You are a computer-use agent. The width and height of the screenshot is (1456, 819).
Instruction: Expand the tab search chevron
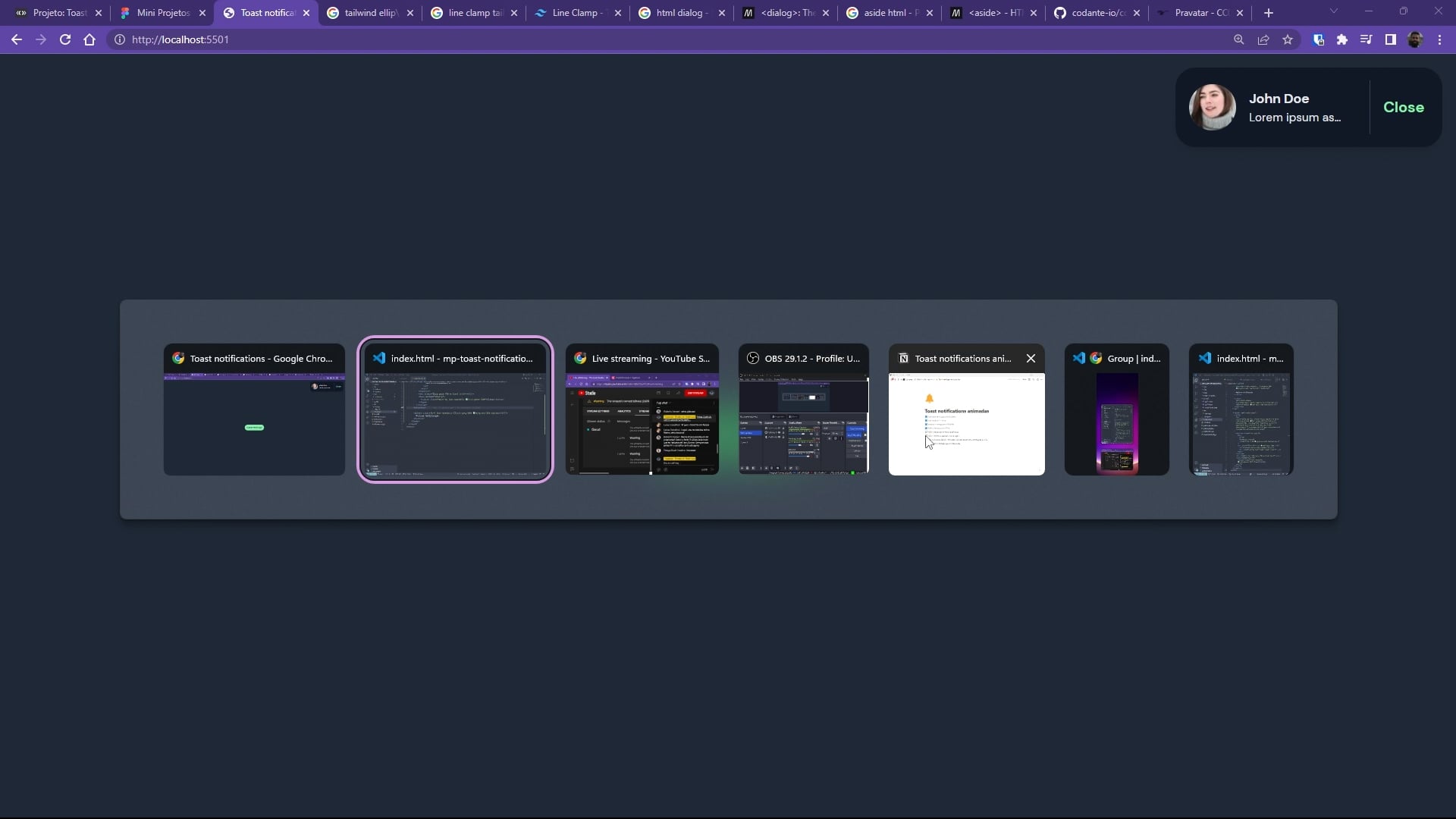[x=1333, y=11]
